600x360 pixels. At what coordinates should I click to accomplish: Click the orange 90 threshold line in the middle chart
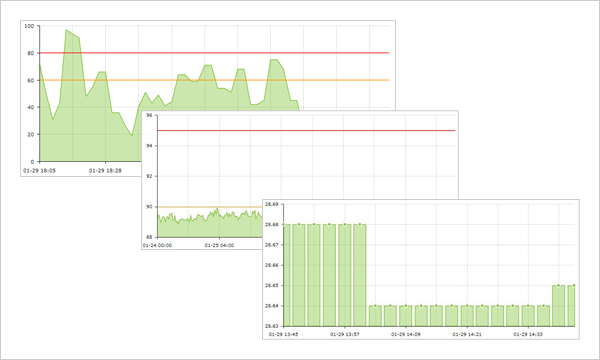pos(210,207)
